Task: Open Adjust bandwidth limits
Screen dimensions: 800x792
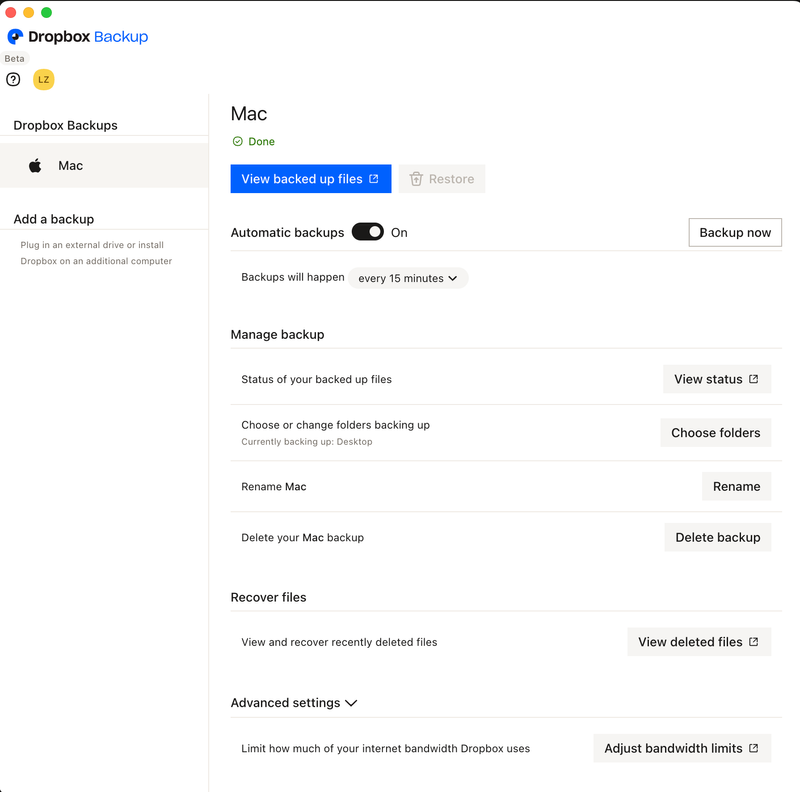Action: tap(681, 748)
